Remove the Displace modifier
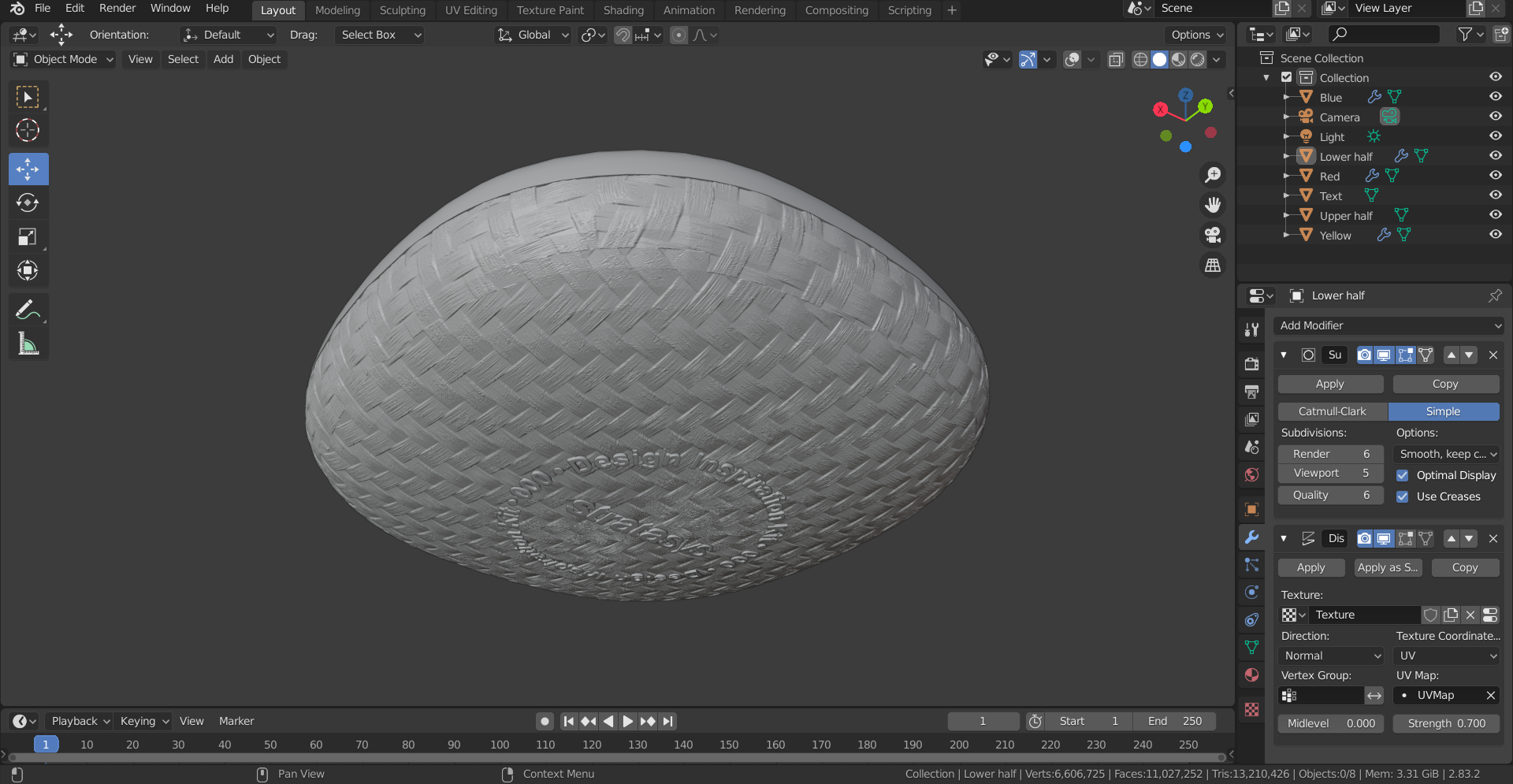The height and width of the screenshot is (784, 1513). point(1493,539)
